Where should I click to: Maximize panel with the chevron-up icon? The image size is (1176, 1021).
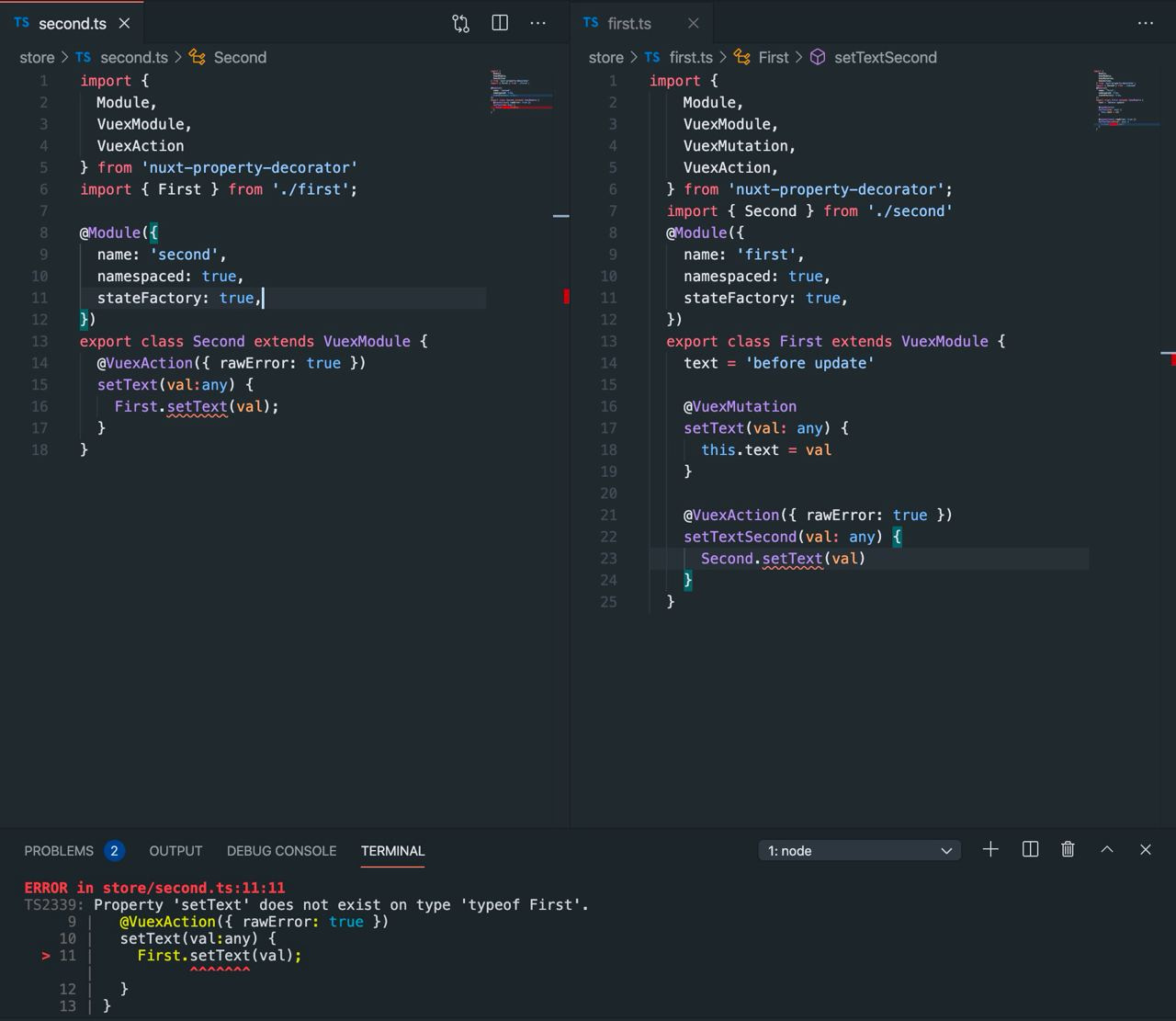(x=1107, y=850)
